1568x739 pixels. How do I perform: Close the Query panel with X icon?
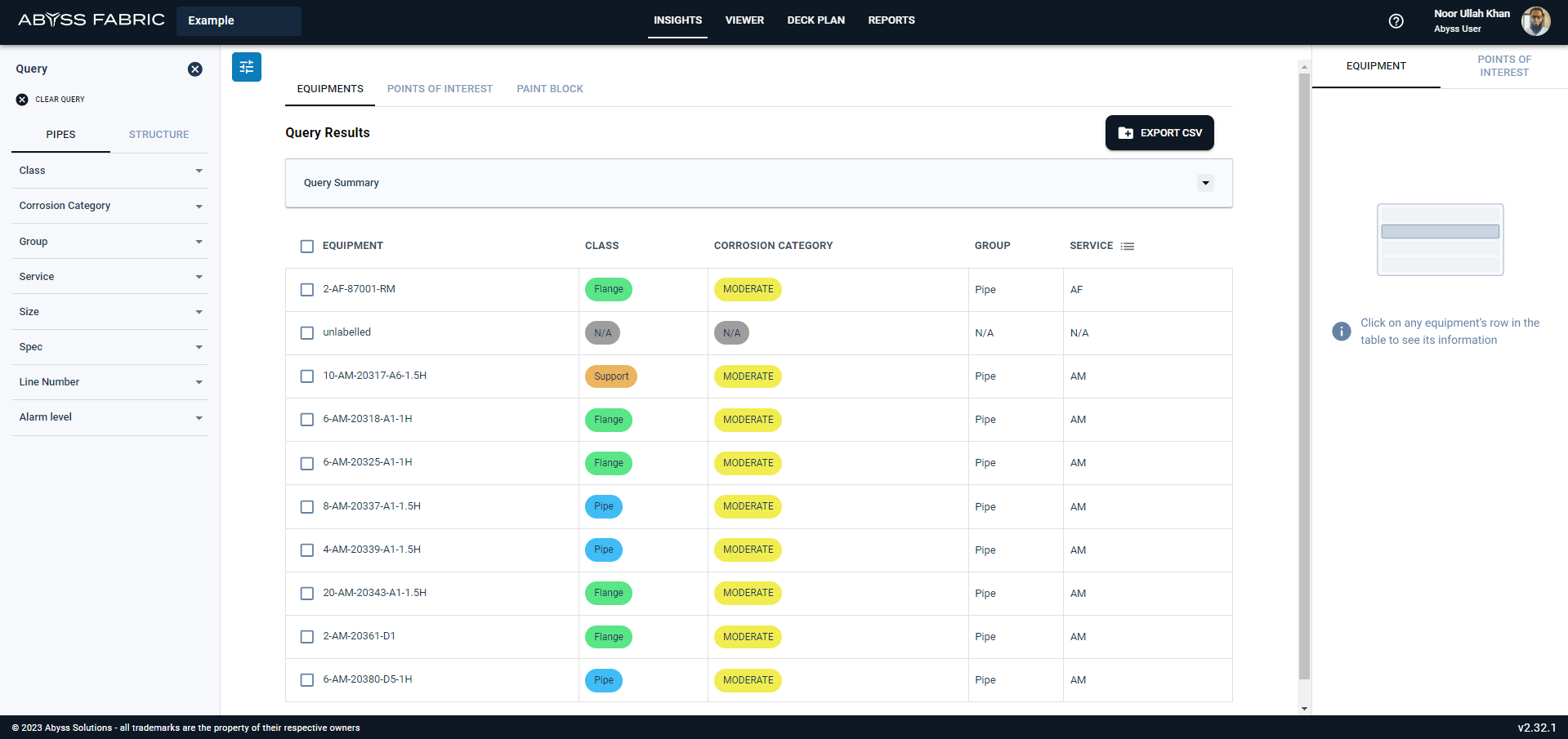195,69
